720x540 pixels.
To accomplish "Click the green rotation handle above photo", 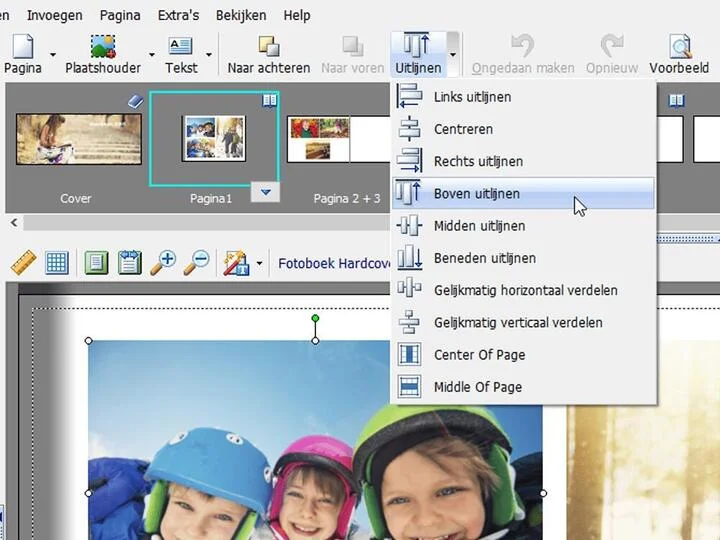I will (x=316, y=319).
